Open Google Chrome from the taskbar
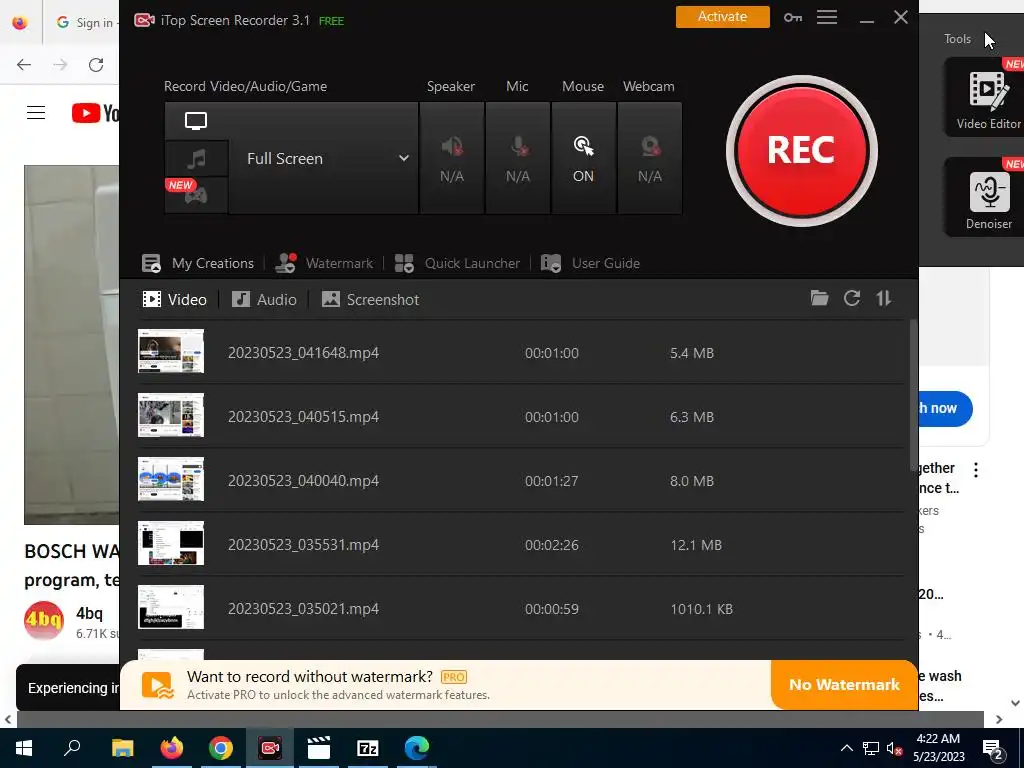This screenshot has height=768, width=1024. [221, 748]
